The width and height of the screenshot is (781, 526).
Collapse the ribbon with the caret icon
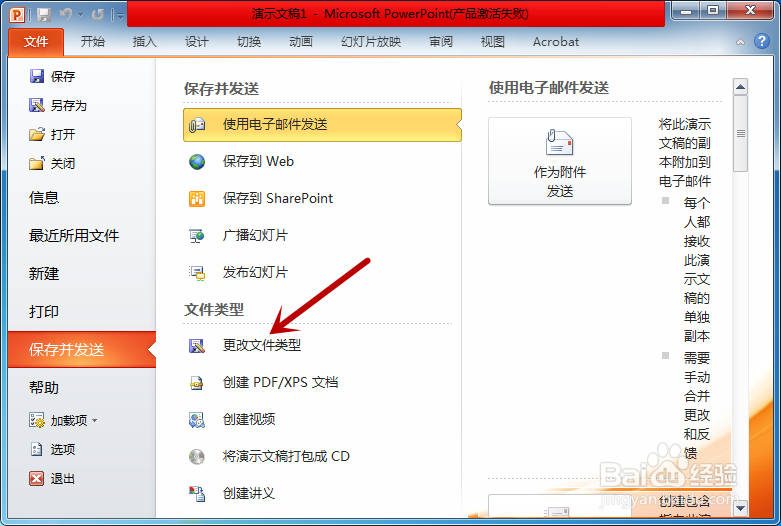point(741,42)
